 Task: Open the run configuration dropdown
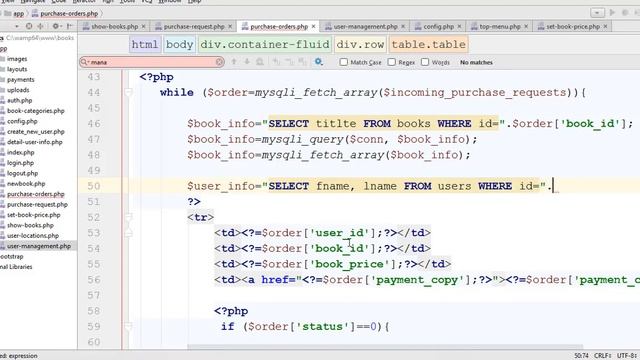pyautogui.click(x=597, y=13)
